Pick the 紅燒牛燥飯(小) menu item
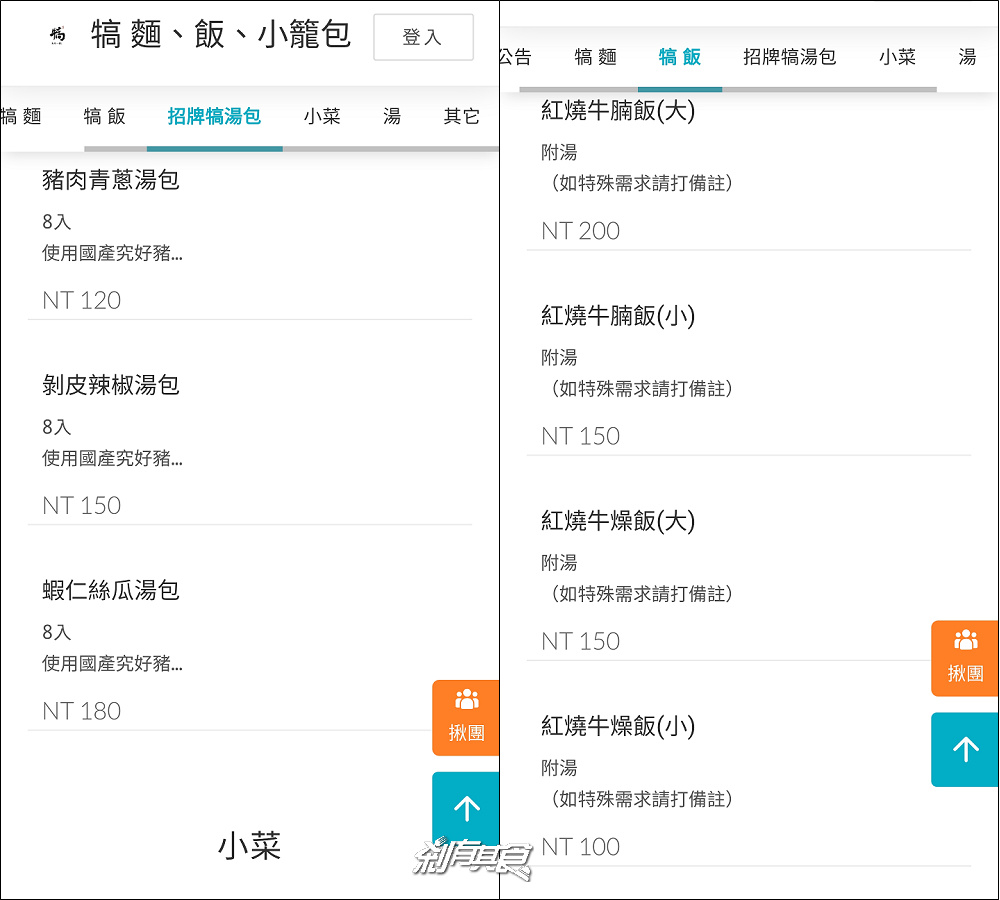Viewport: 1000px width, 900px height. [x=618, y=725]
